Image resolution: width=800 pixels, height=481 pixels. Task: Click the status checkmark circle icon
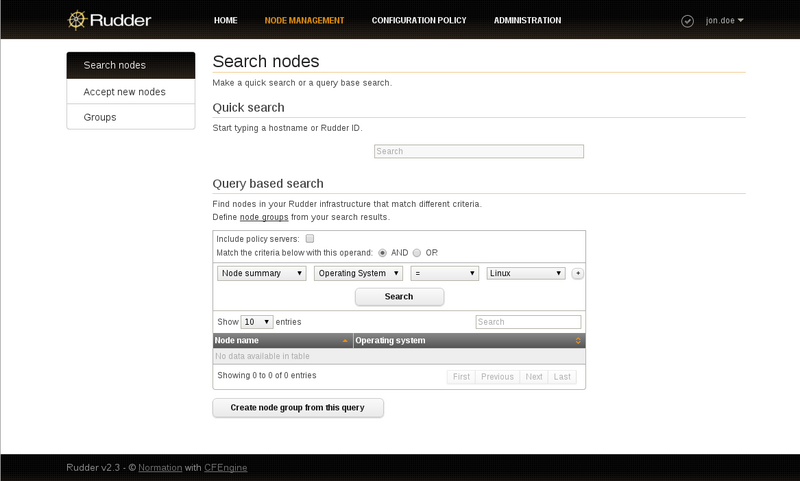[x=687, y=21]
